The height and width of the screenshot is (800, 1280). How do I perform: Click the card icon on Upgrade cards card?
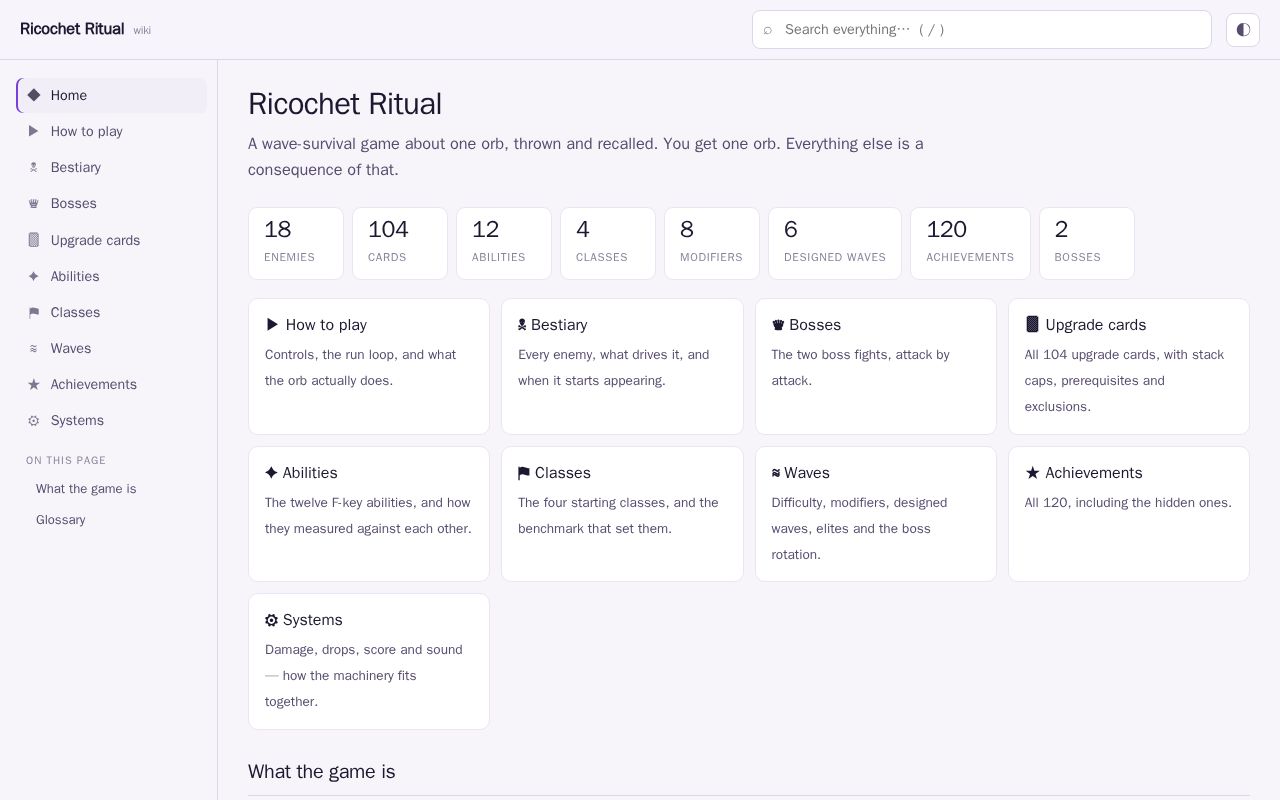click(x=1032, y=325)
